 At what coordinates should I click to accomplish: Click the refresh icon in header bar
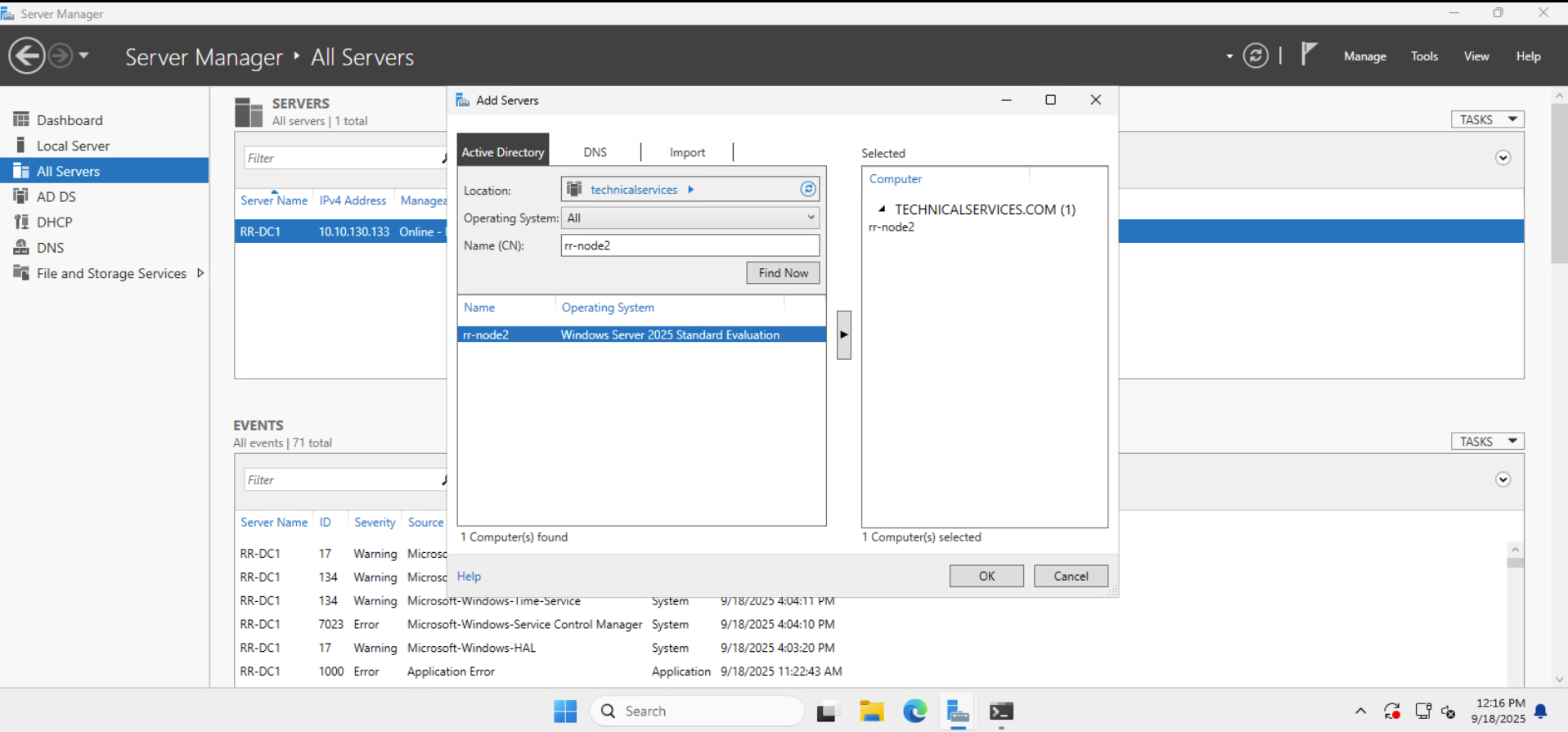(x=1256, y=56)
